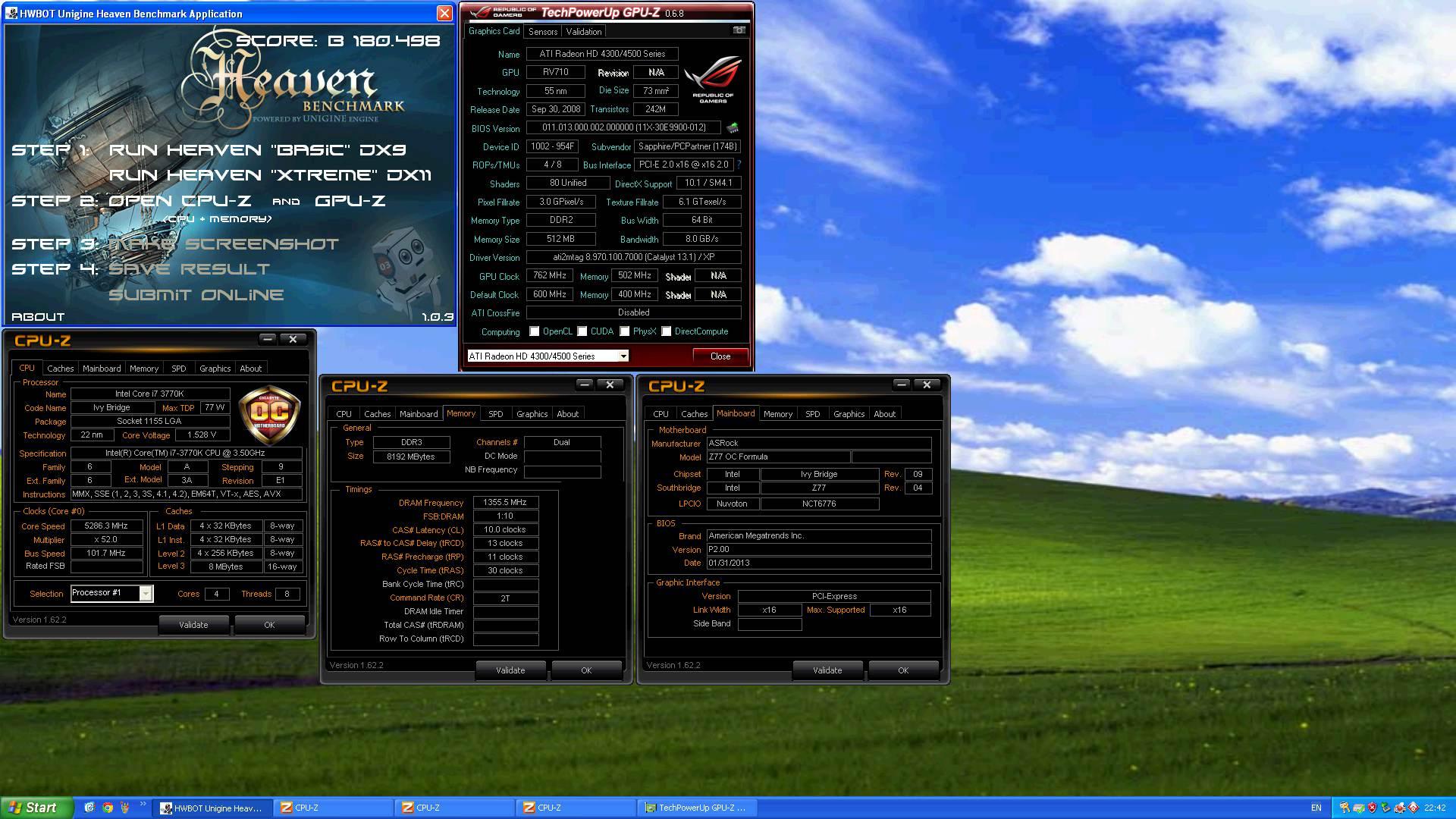Open the Validation tab in GPU-Z
The height and width of the screenshot is (819, 1456).
click(584, 31)
